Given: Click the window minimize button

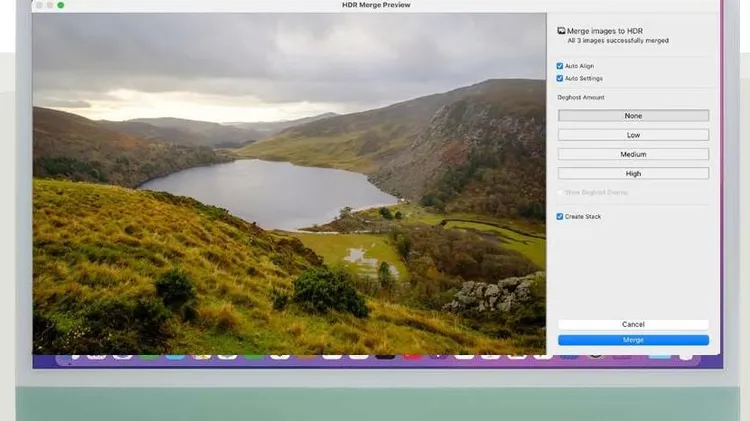Looking at the screenshot, I should [x=50, y=5].
